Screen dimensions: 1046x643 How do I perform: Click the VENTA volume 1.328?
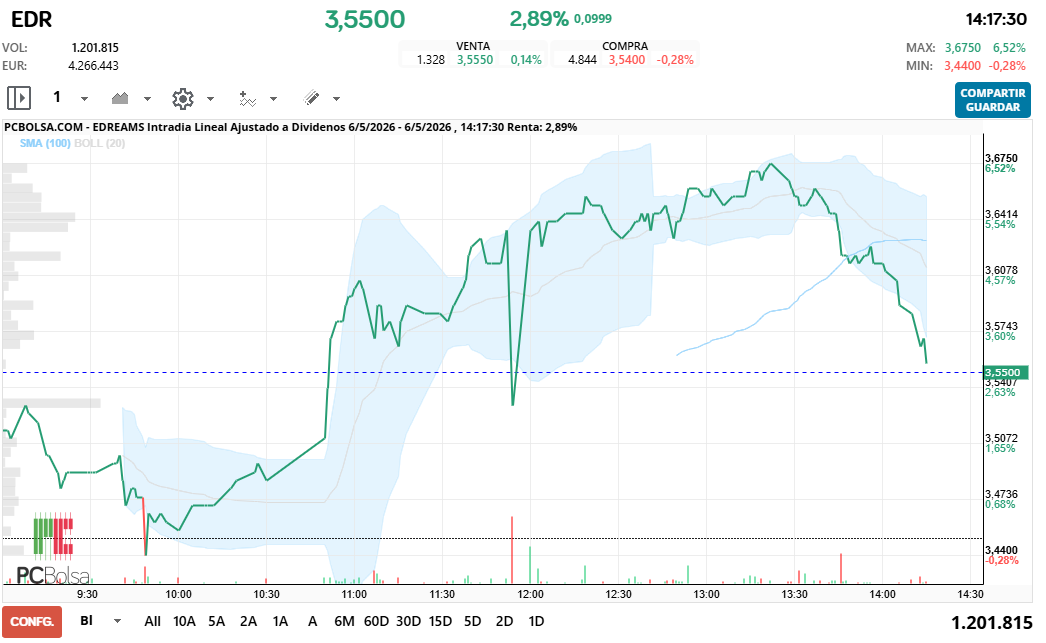pos(431,59)
